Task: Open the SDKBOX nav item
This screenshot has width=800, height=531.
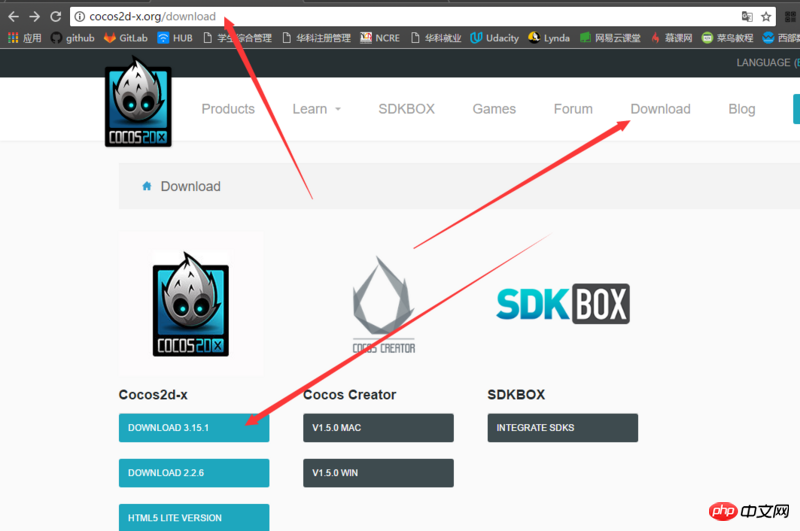Action: click(x=407, y=109)
